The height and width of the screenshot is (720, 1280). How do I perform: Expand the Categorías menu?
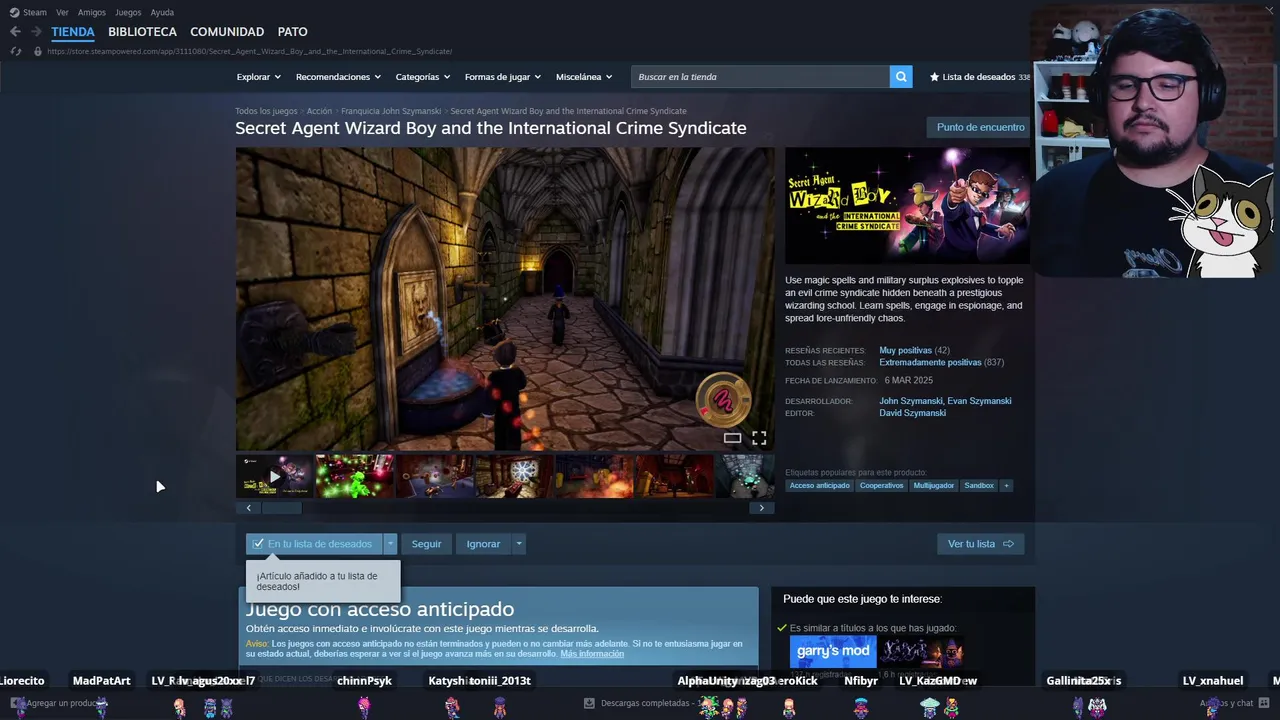[422, 77]
